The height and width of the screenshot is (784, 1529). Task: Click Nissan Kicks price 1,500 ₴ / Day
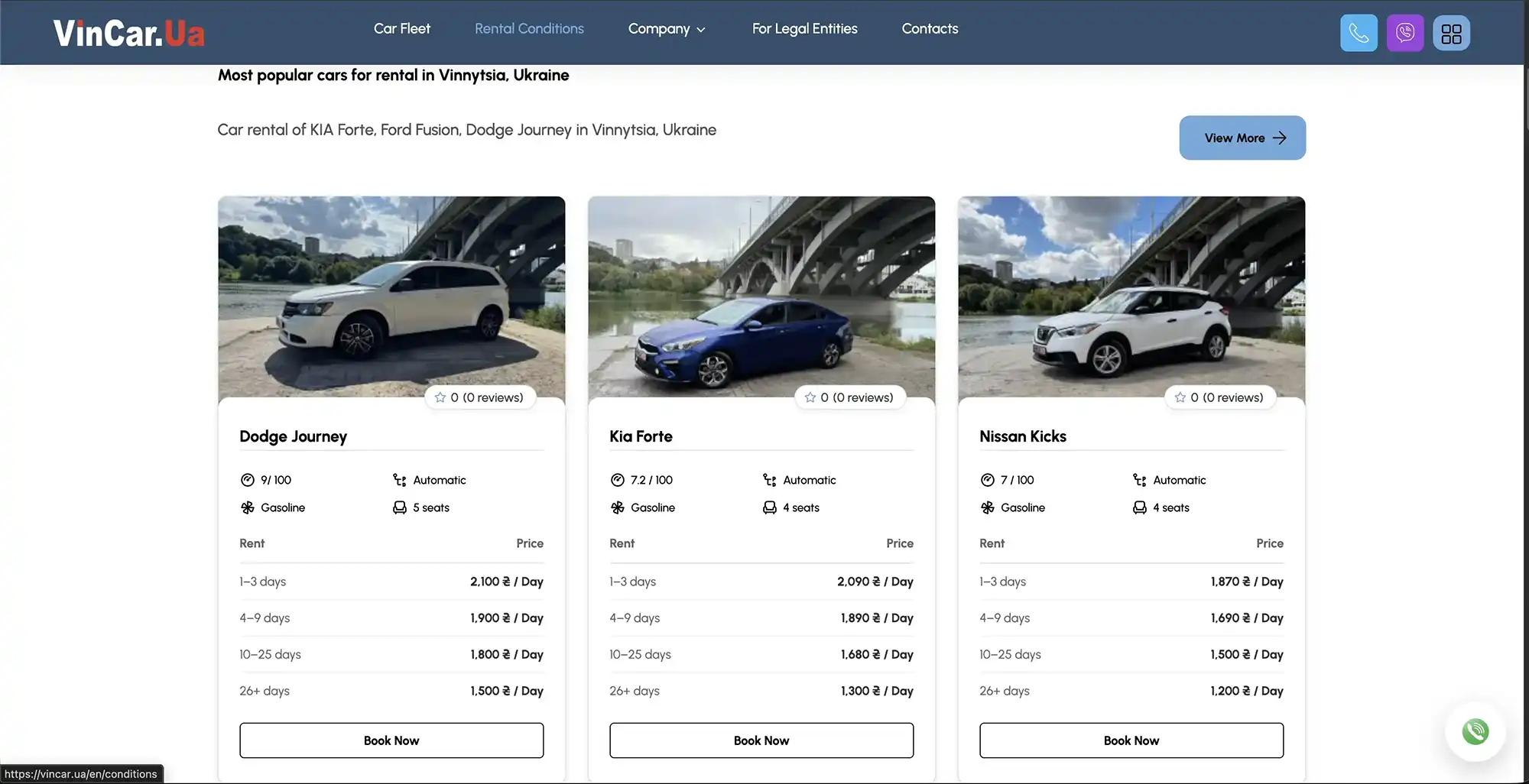pyautogui.click(x=1247, y=654)
